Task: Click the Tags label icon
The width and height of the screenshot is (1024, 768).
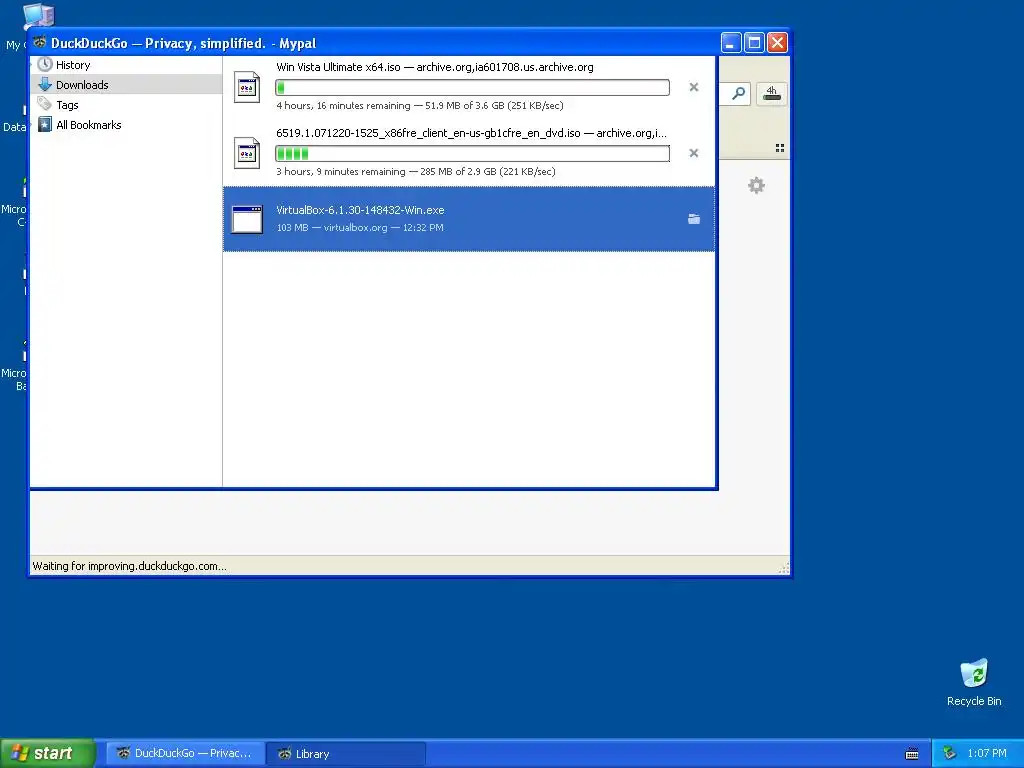Action: click(x=44, y=104)
